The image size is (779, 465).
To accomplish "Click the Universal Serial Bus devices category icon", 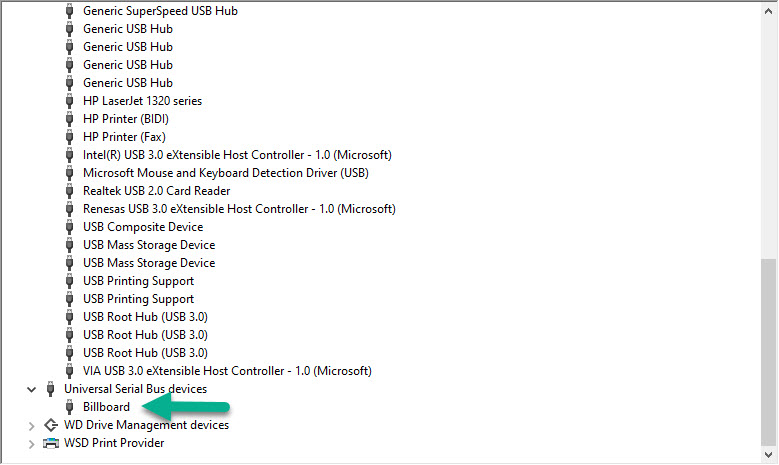I will point(50,389).
